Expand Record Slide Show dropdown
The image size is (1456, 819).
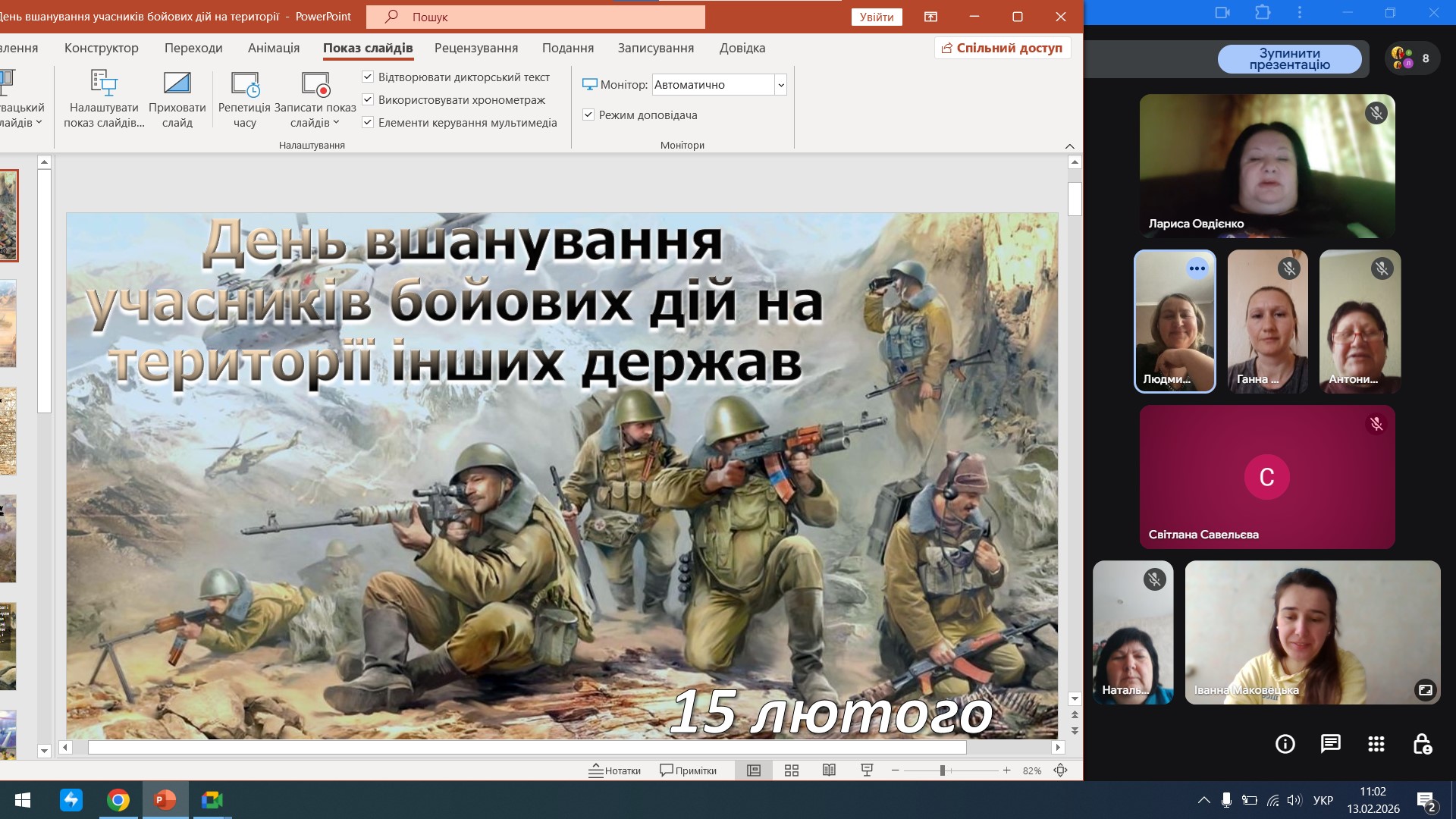pos(336,123)
